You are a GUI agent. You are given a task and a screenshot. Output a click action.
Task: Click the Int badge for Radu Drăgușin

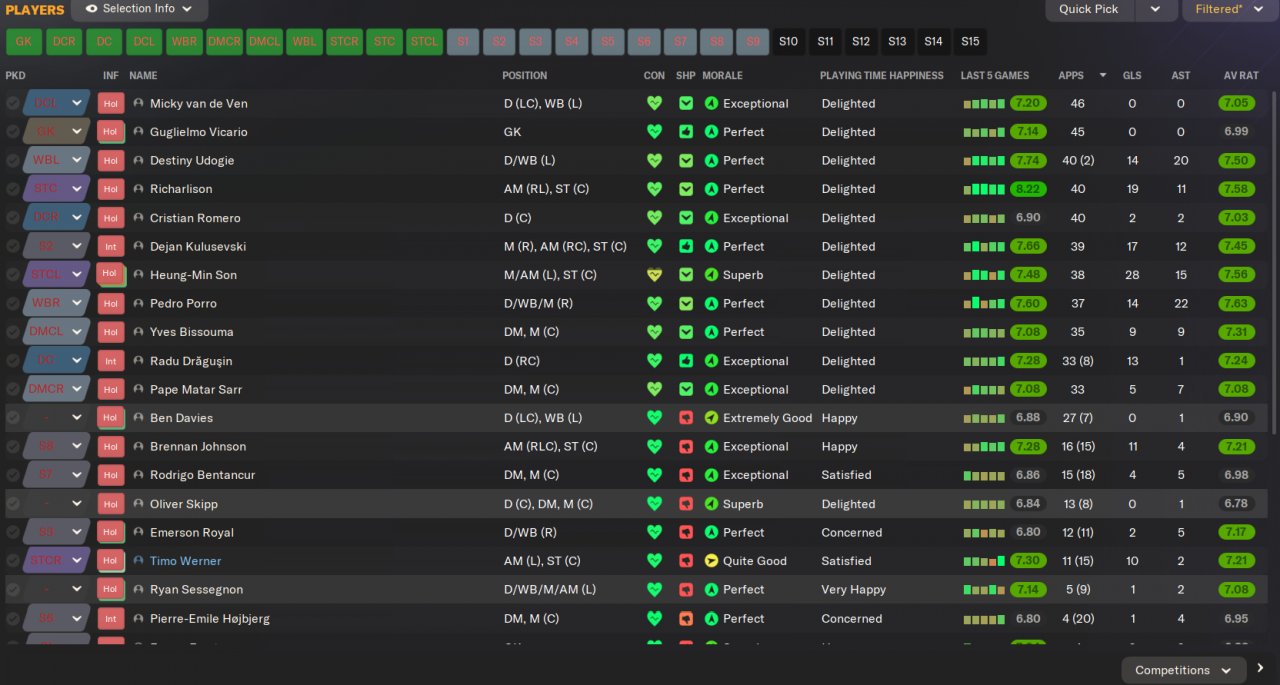click(x=110, y=361)
